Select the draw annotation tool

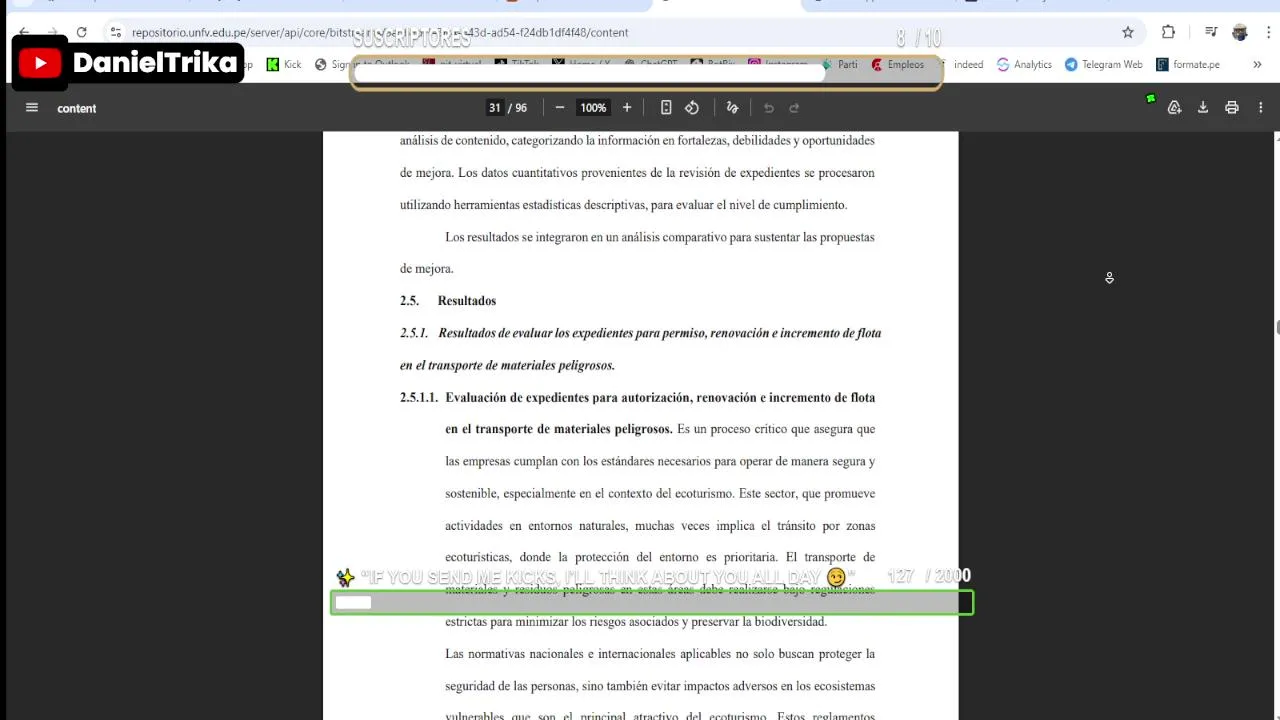732,108
